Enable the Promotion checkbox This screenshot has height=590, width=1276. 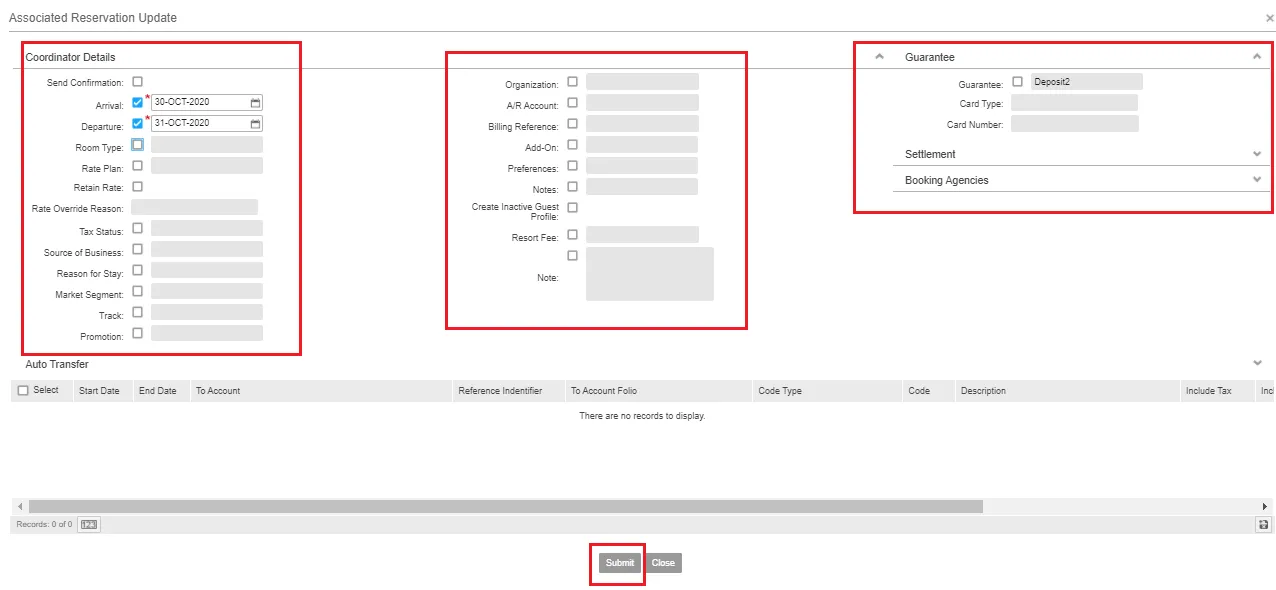[138, 333]
